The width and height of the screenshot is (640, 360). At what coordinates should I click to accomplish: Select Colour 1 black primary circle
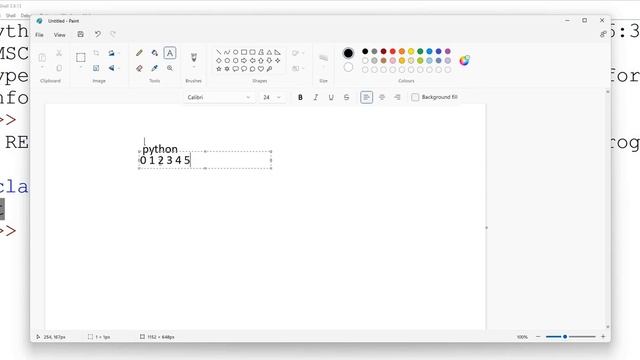[x=348, y=53]
